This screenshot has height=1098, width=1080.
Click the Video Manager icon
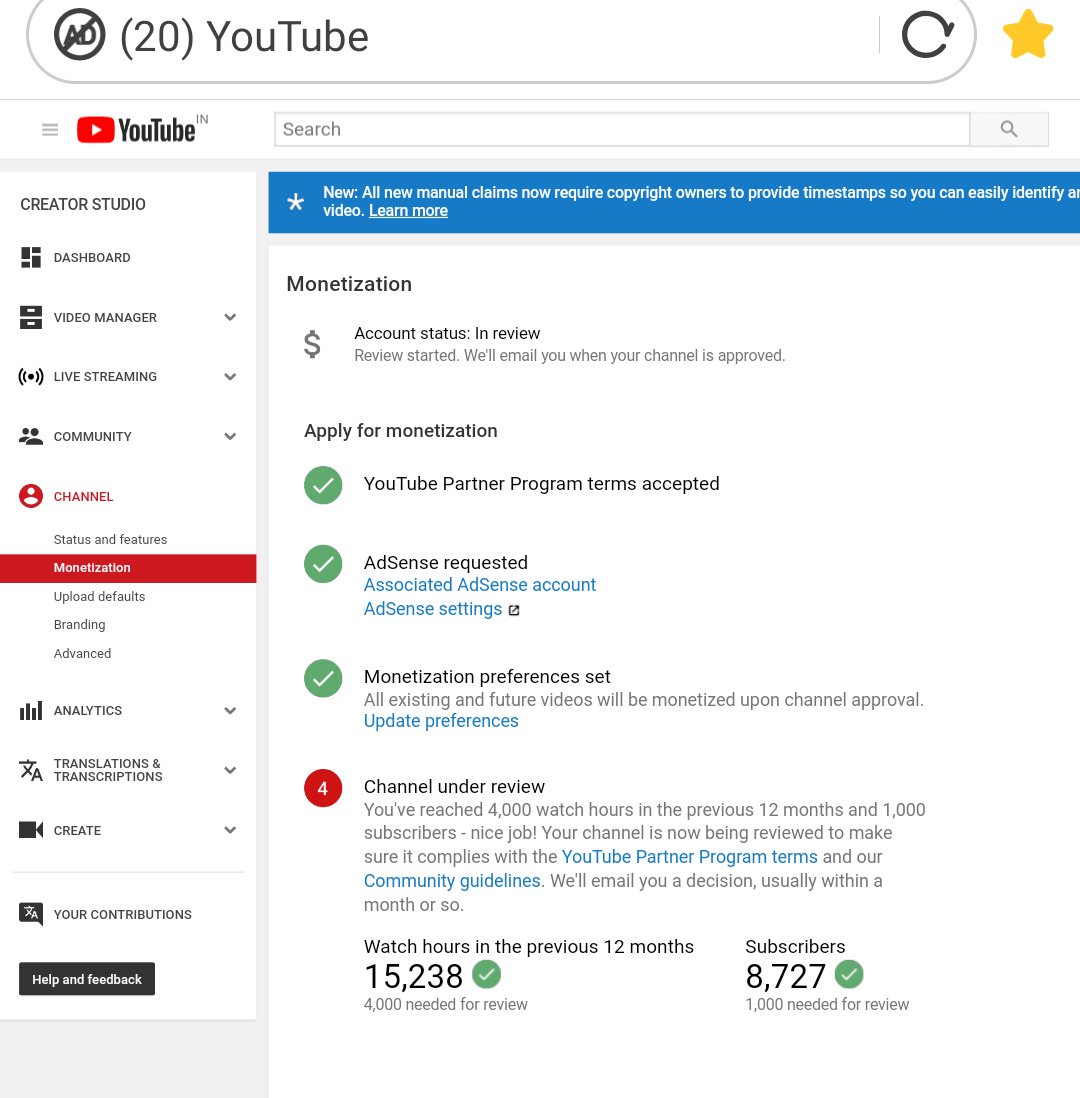(x=31, y=317)
